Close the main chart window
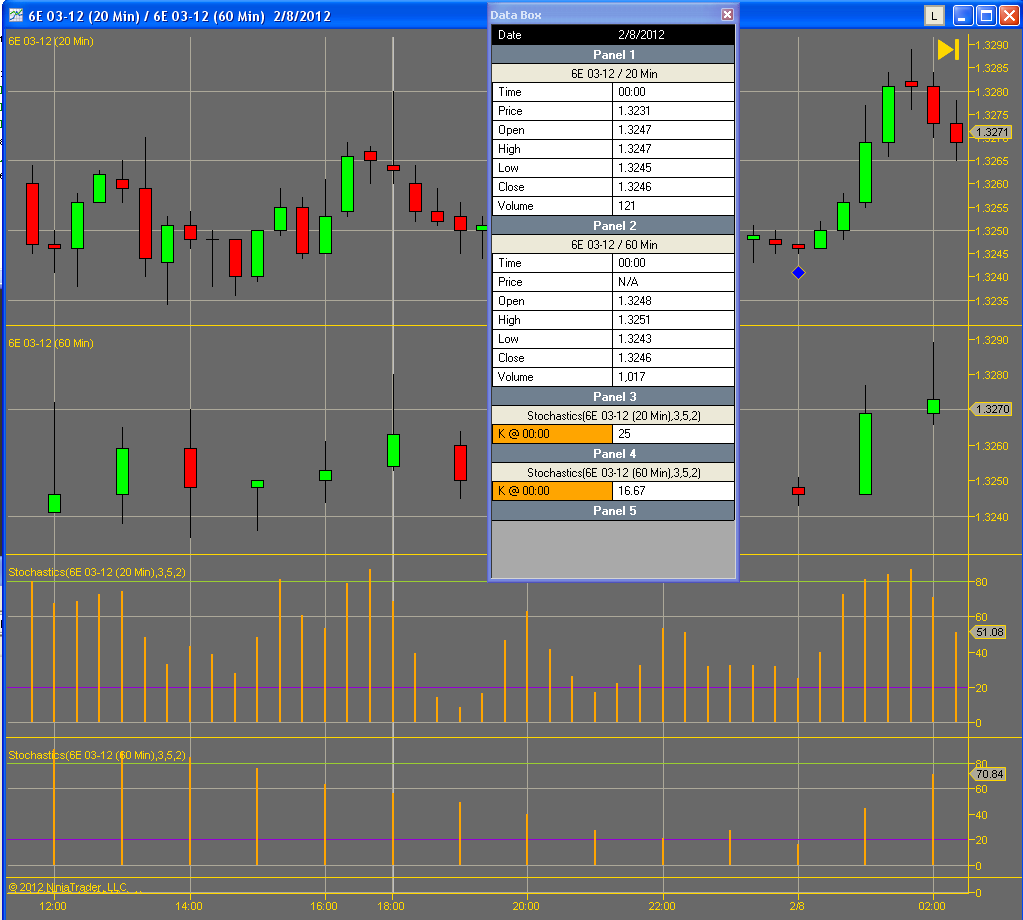 (x=1009, y=15)
